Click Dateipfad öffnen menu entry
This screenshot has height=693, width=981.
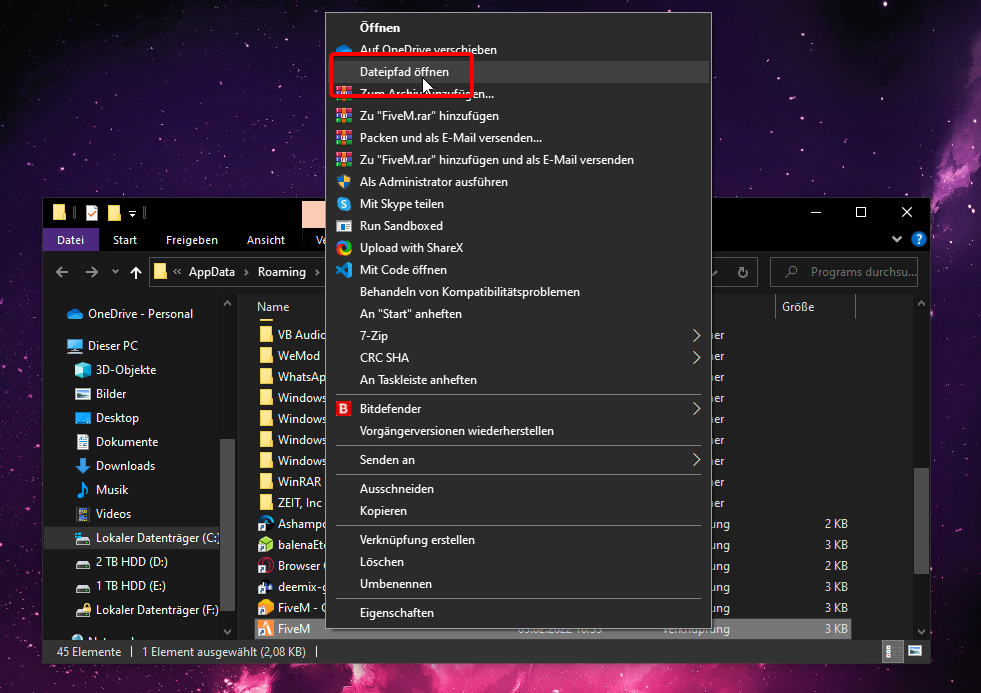[x=404, y=72]
